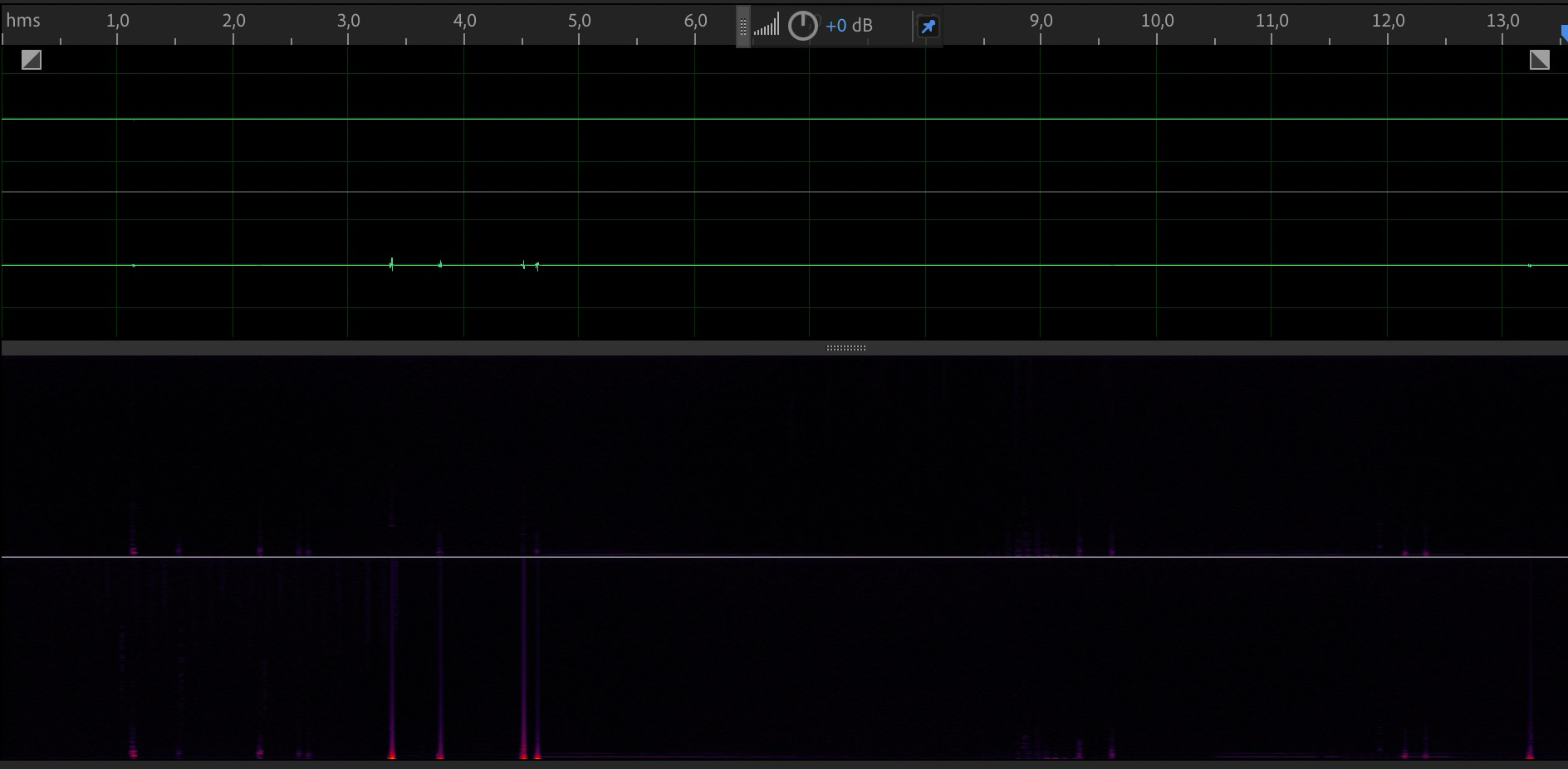Click the 3,0 mark on time ruler
Image resolution: width=1568 pixels, height=769 pixels.
pyautogui.click(x=348, y=22)
